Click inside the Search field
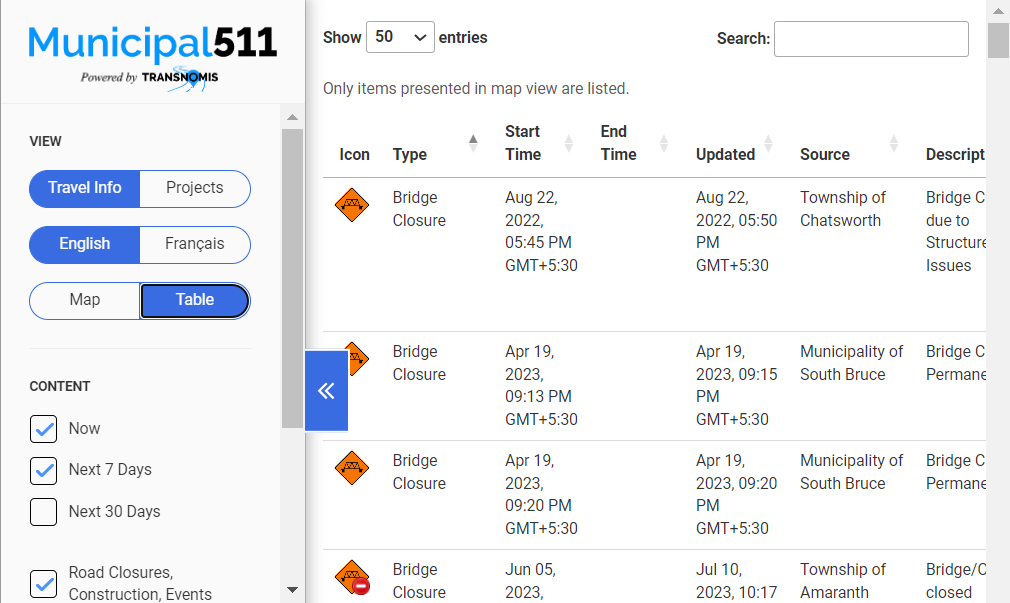The width and height of the screenshot is (1010, 603). click(x=870, y=39)
